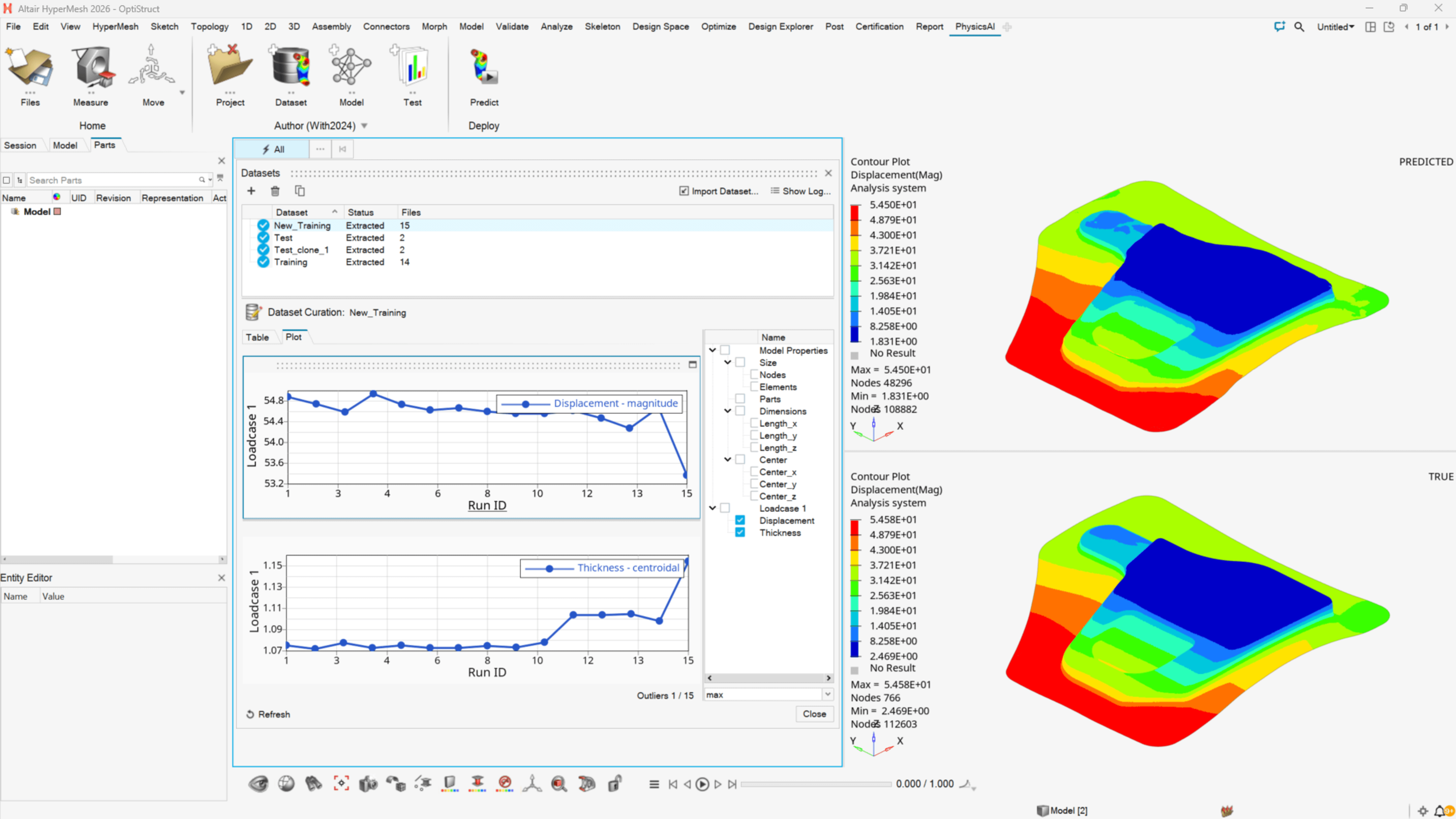Click the axis triad icon in bottom toolbar
The width and height of the screenshot is (1456, 819).
tap(532, 784)
